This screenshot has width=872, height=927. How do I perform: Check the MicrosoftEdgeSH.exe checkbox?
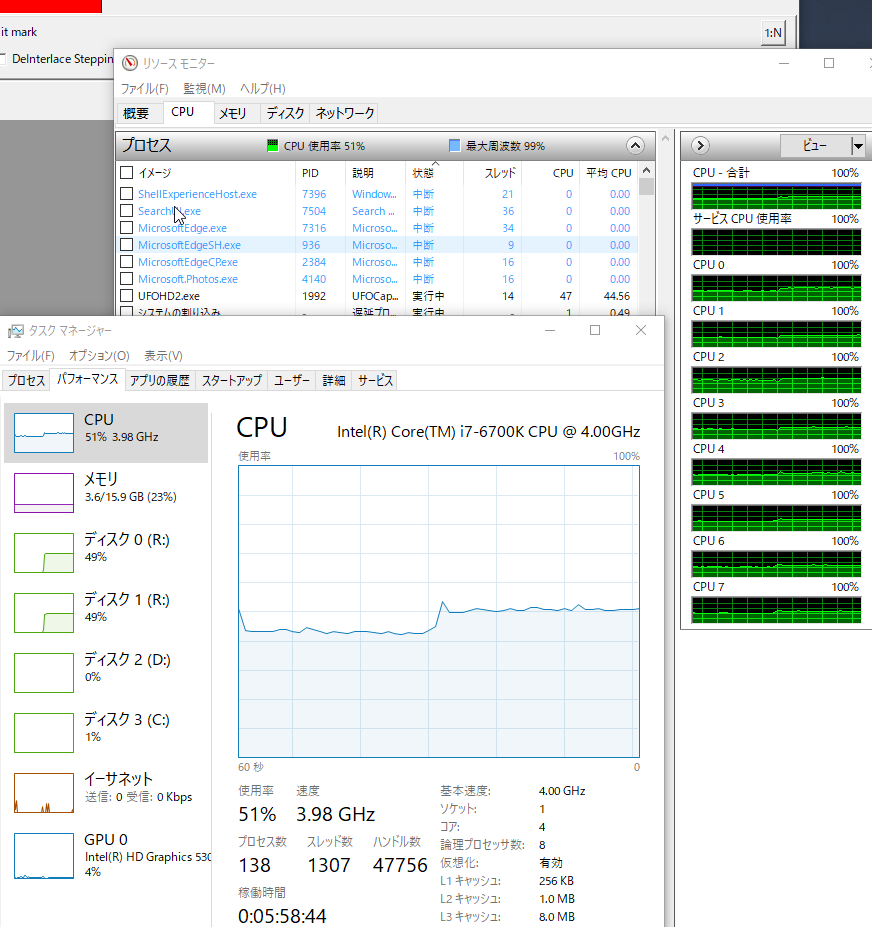click(x=127, y=245)
